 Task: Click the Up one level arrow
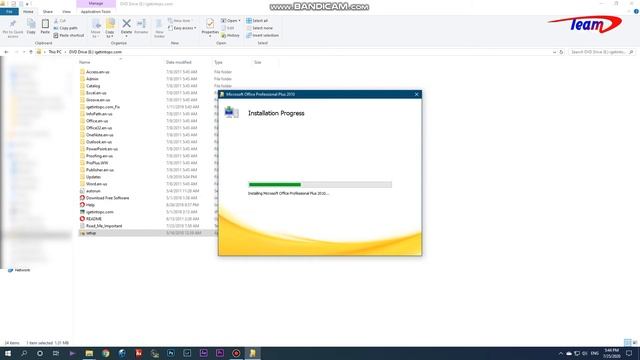click(31, 52)
